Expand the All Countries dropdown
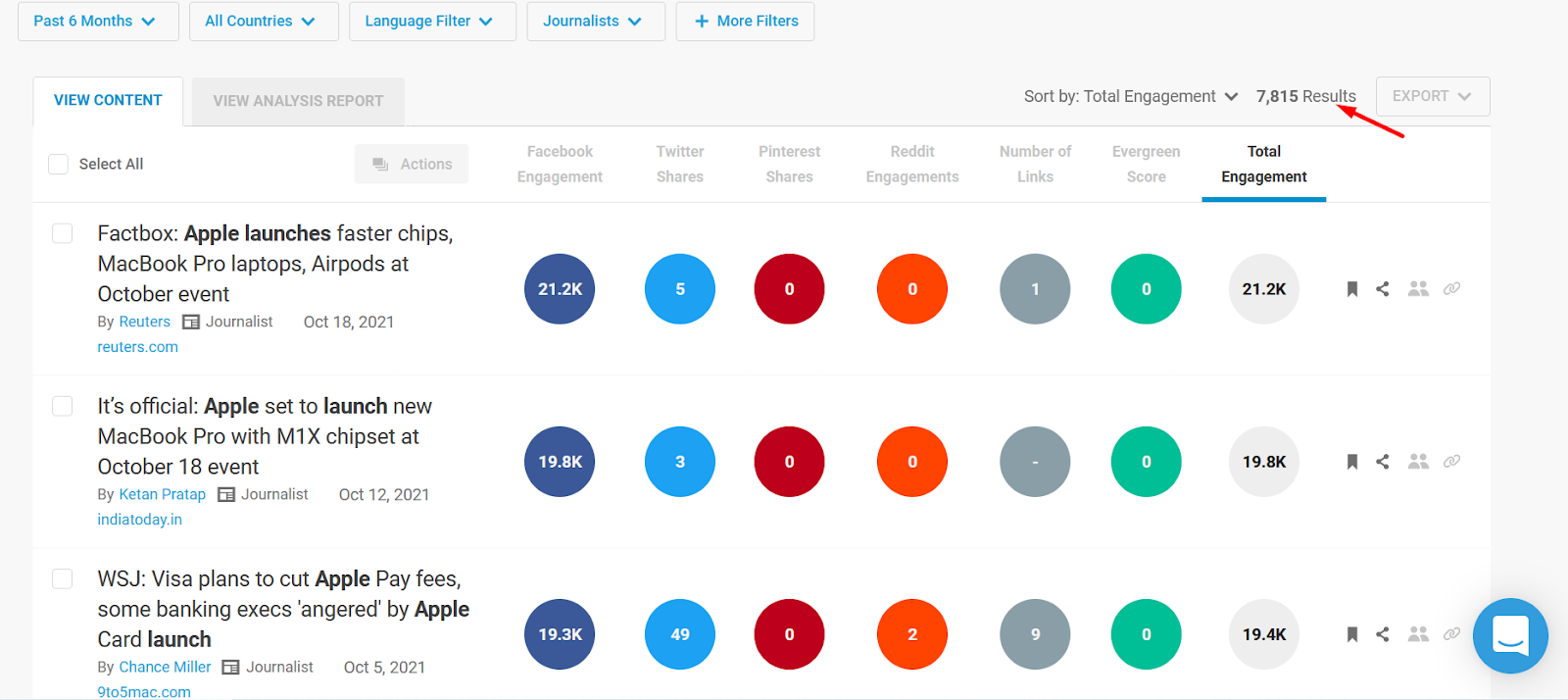 (263, 22)
